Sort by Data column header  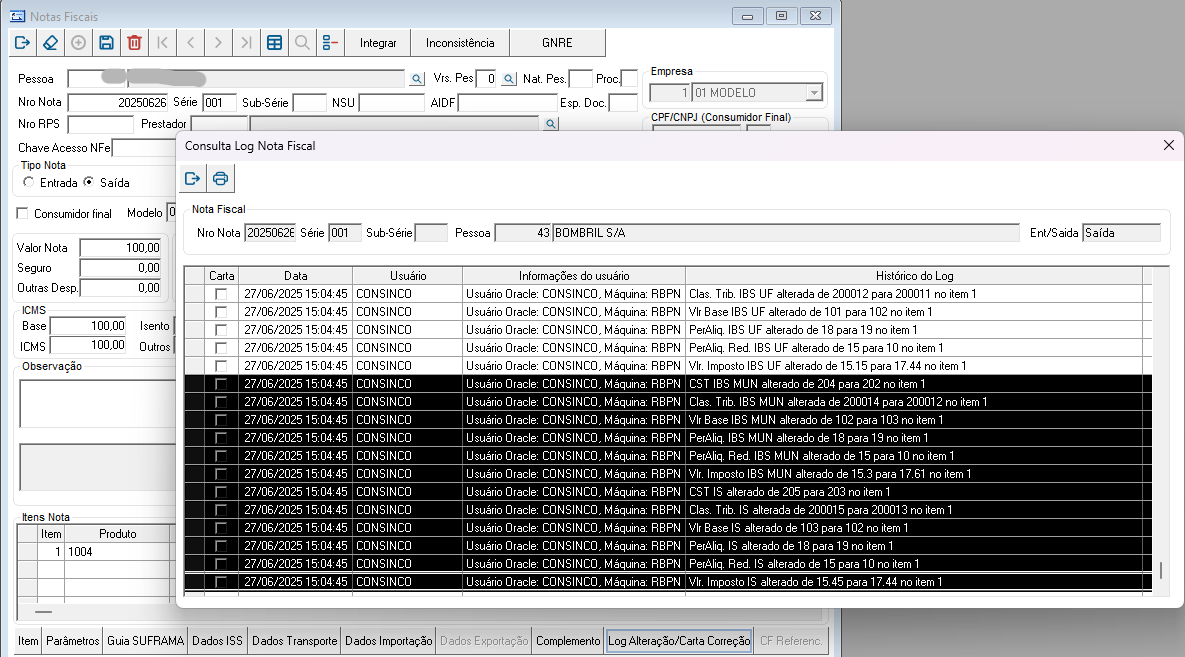click(x=295, y=276)
